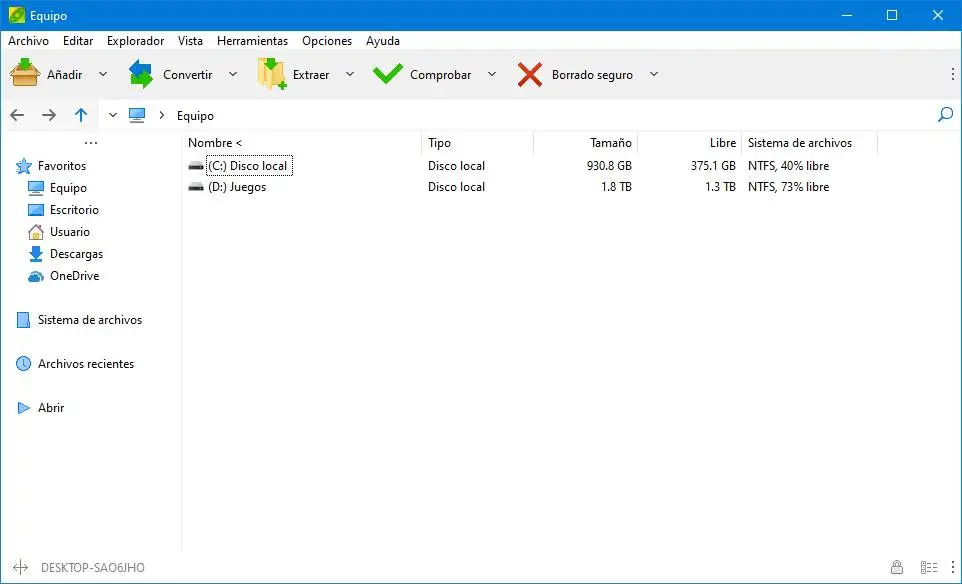Image resolution: width=962 pixels, height=584 pixels.
Task: Sort by Sistema de archivos column header
Action: [809, 143]
